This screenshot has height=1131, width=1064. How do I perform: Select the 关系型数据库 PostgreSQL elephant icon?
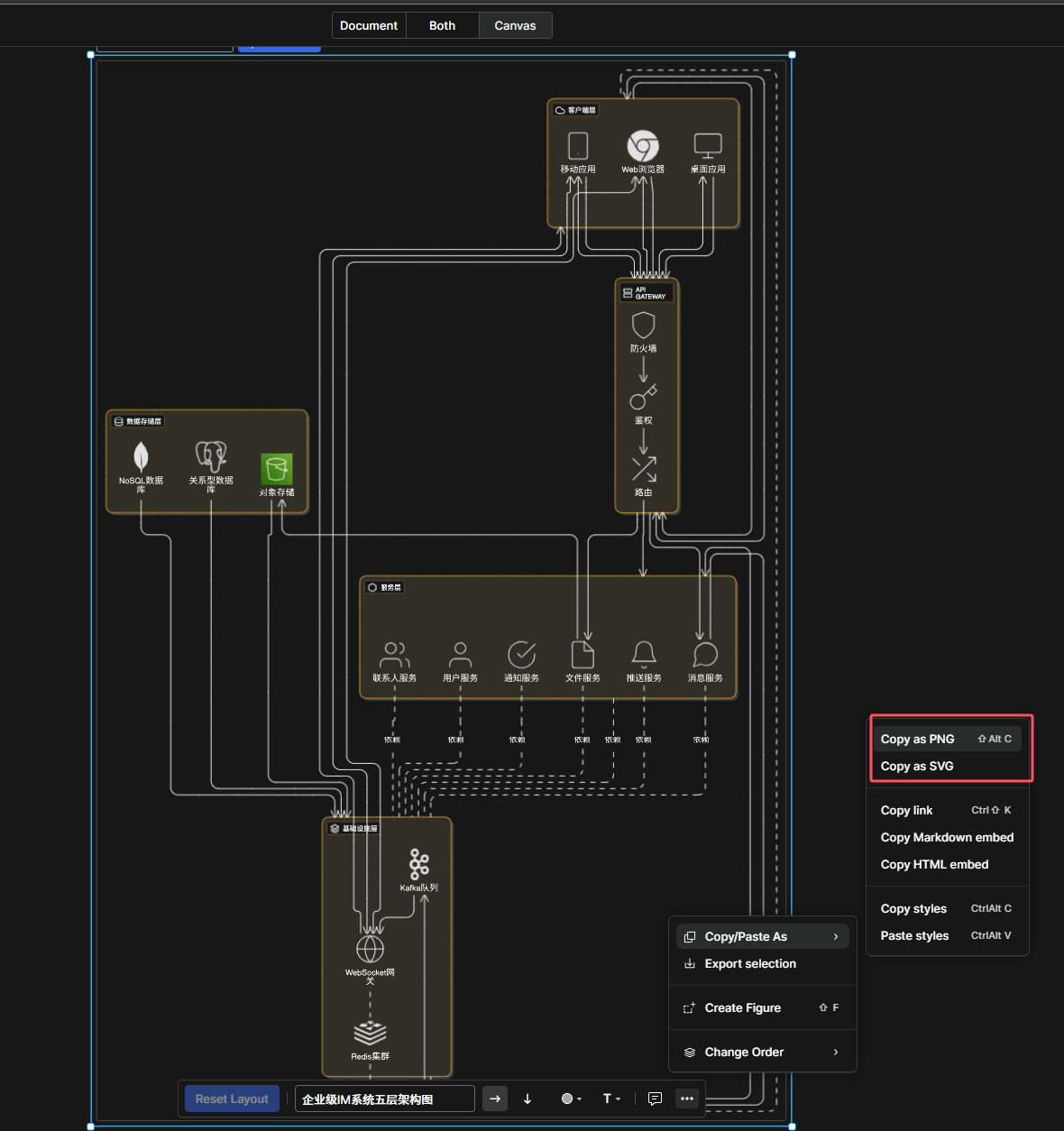211,456
